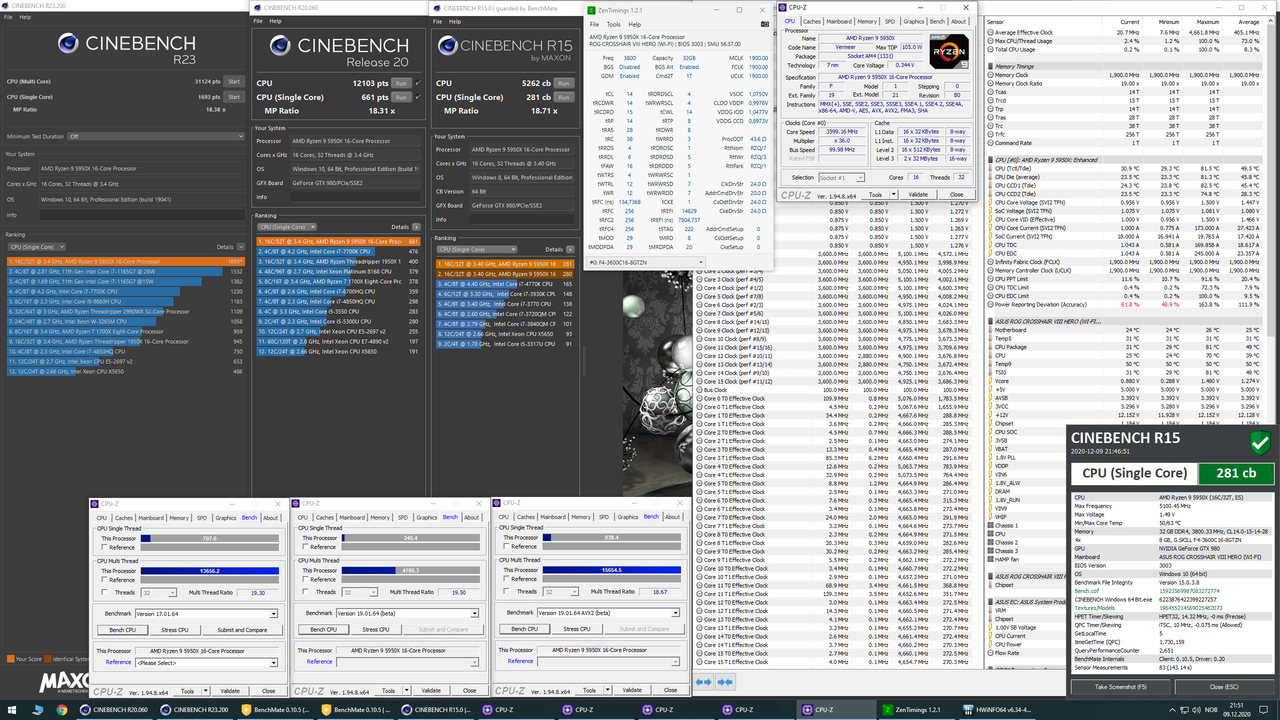This screenshot has height=720, width=1280.
Task: Click CPU (Tctl/Tdie) temperature sensor icon
Action: click(x=991, y=168)
